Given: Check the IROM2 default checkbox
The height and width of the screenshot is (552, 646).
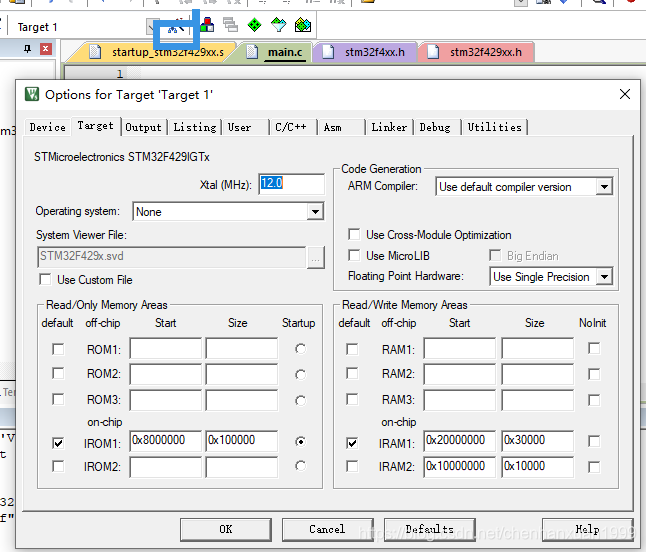Looking at the screenshot, I should pos(58,466).
